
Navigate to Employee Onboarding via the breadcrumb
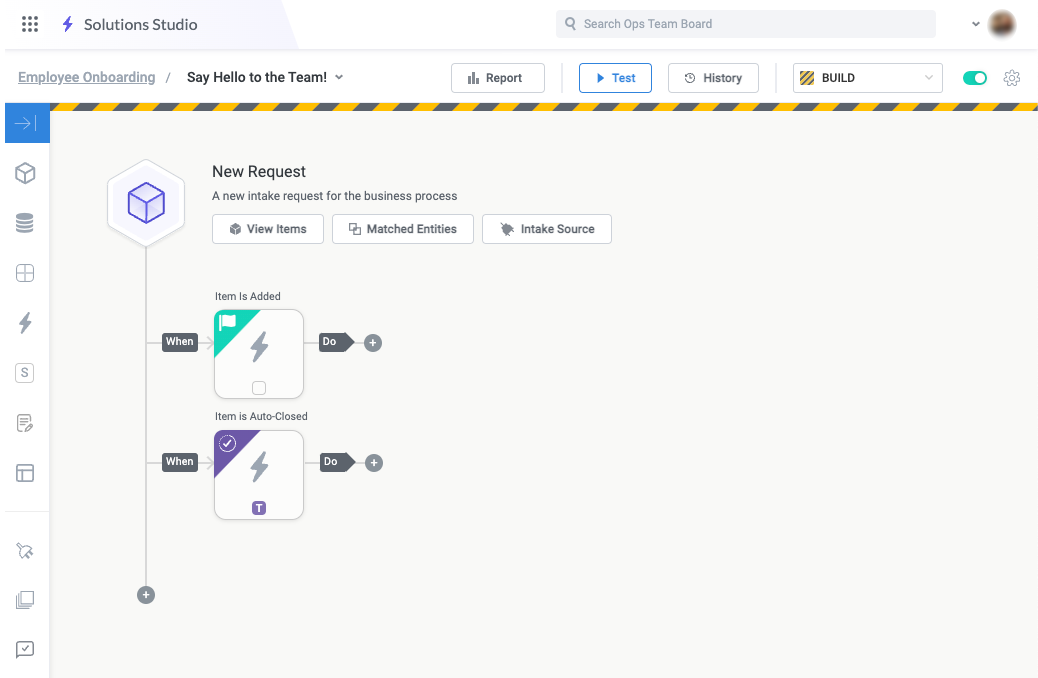(x=84, y=76)
